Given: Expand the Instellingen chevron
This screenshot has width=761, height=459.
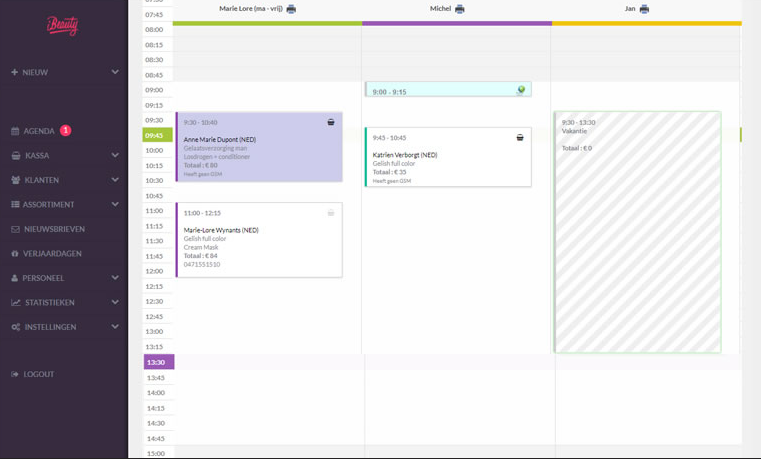Looking at the screenshot, I should coord(115,327).
